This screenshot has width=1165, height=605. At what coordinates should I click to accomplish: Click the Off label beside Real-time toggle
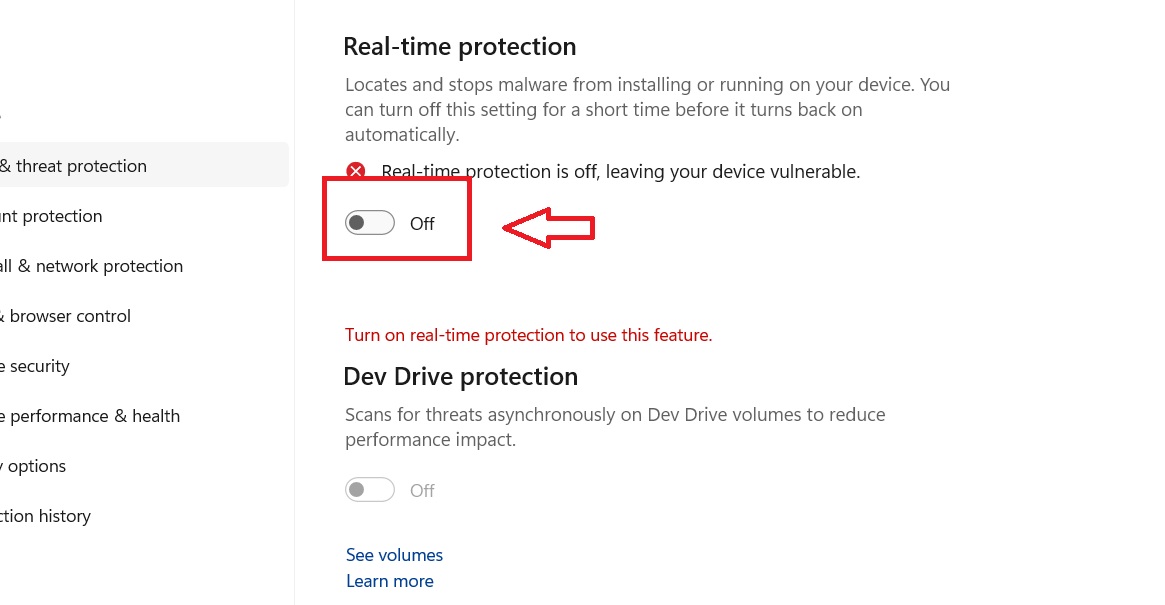[422, 224]
